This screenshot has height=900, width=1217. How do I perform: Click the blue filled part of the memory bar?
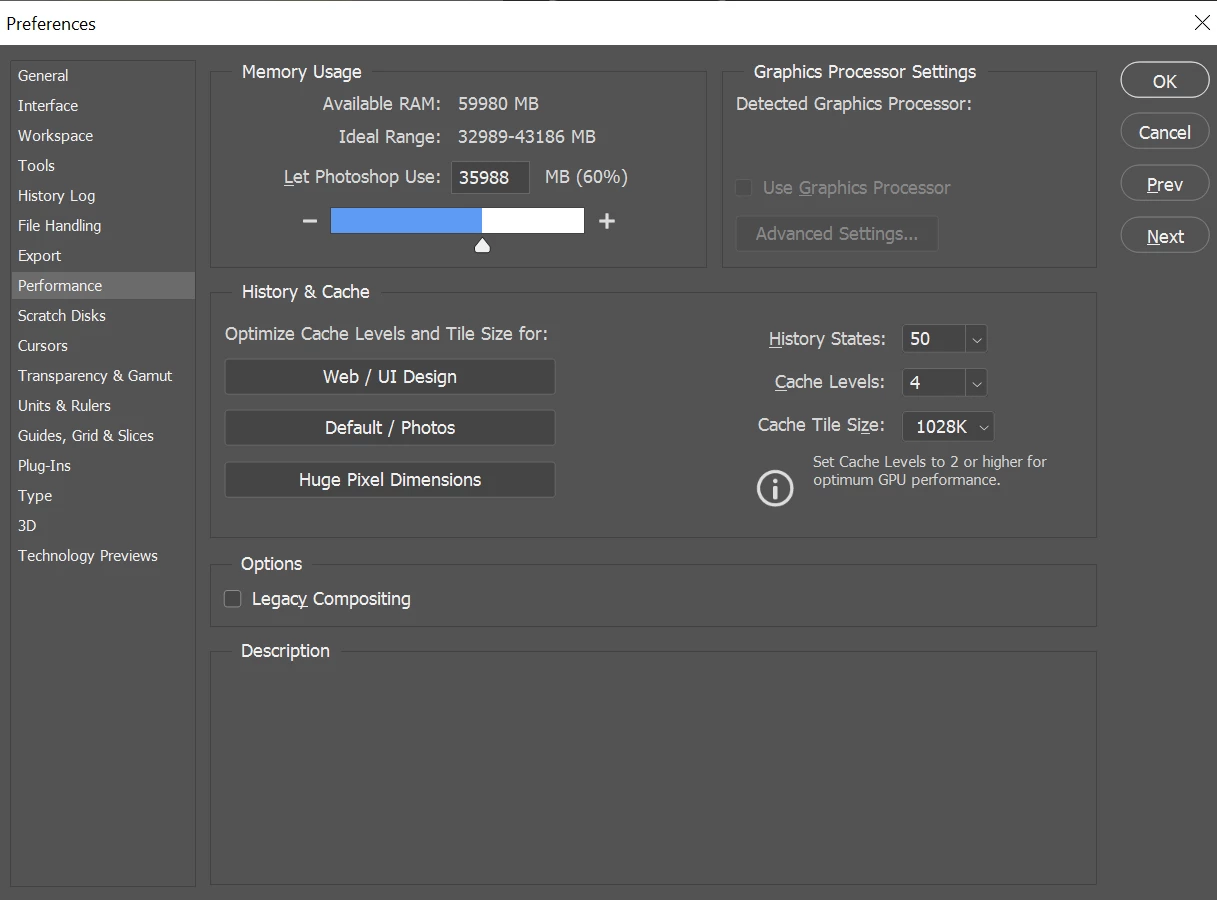click(x=406, y=221)
